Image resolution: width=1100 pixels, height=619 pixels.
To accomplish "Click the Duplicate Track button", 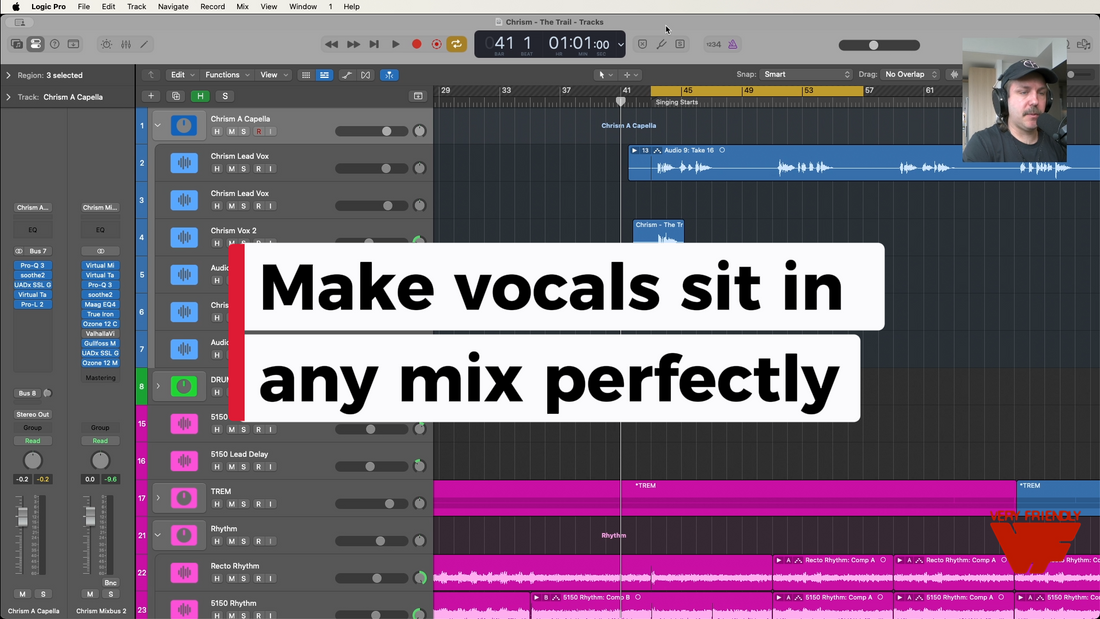I will pos(176,96).
